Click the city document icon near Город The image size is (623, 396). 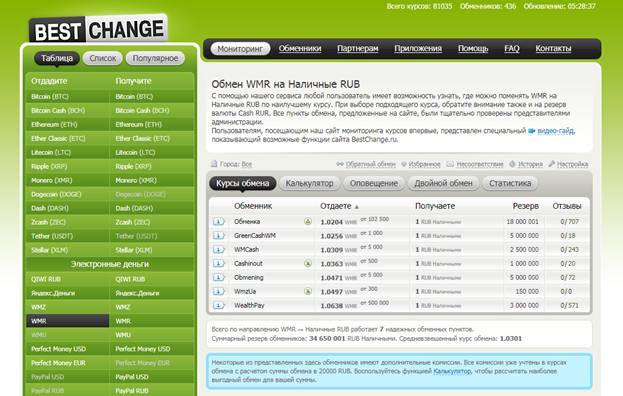(x=214, y=164)
